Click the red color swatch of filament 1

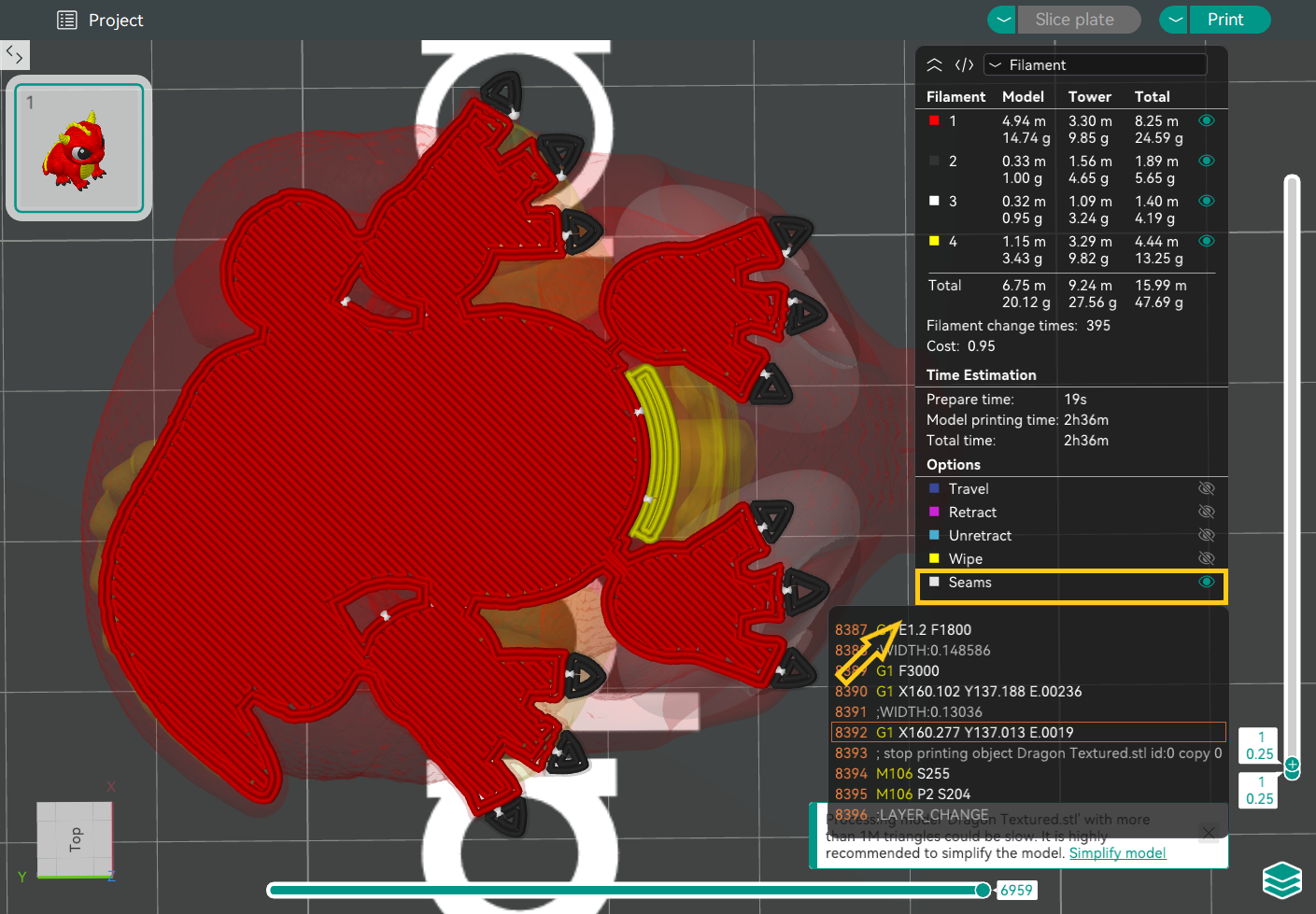pos(934,120)
